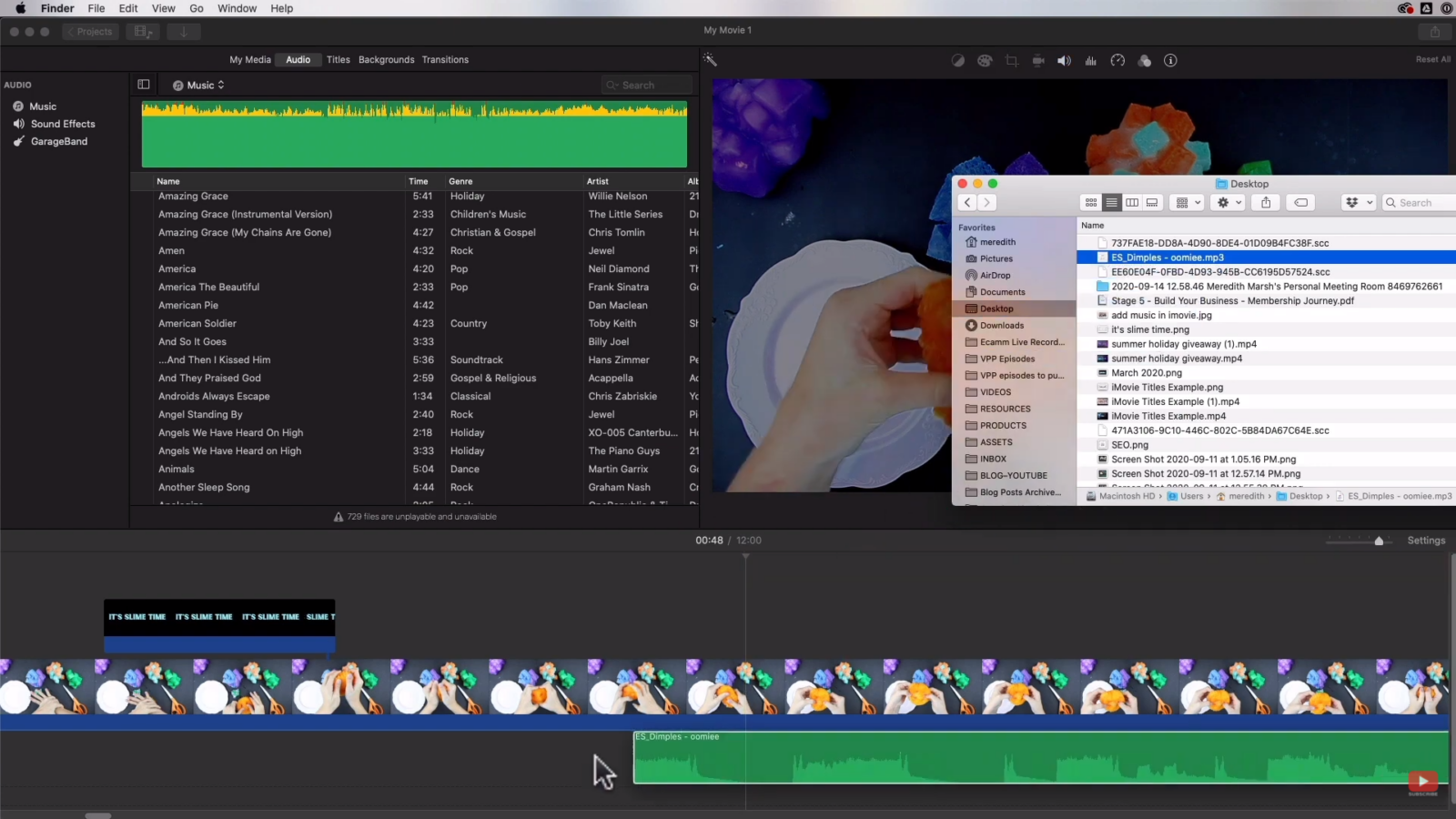Image resolution: width=1456 pixels, height=819 pixels.
Task: Select the color correction palette icon
Action: (985, 60)
